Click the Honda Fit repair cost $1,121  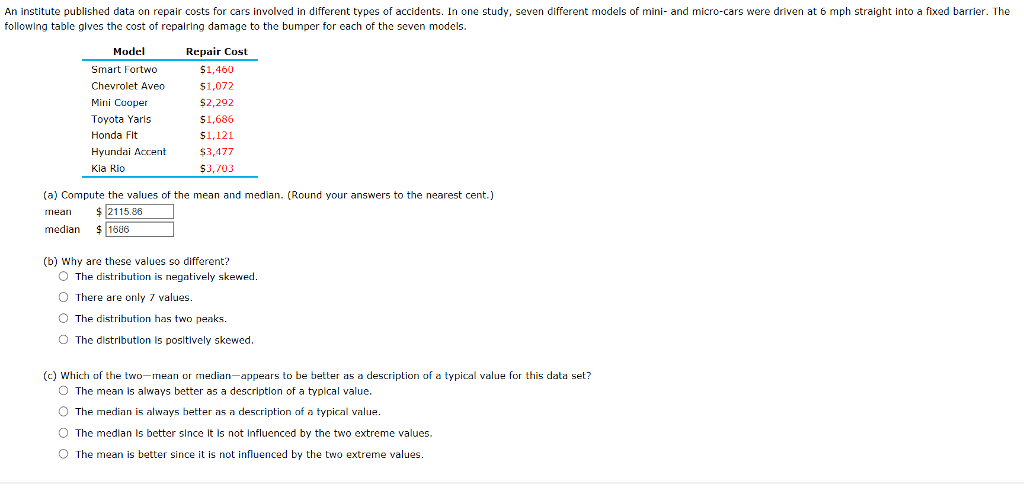(217, 135)
